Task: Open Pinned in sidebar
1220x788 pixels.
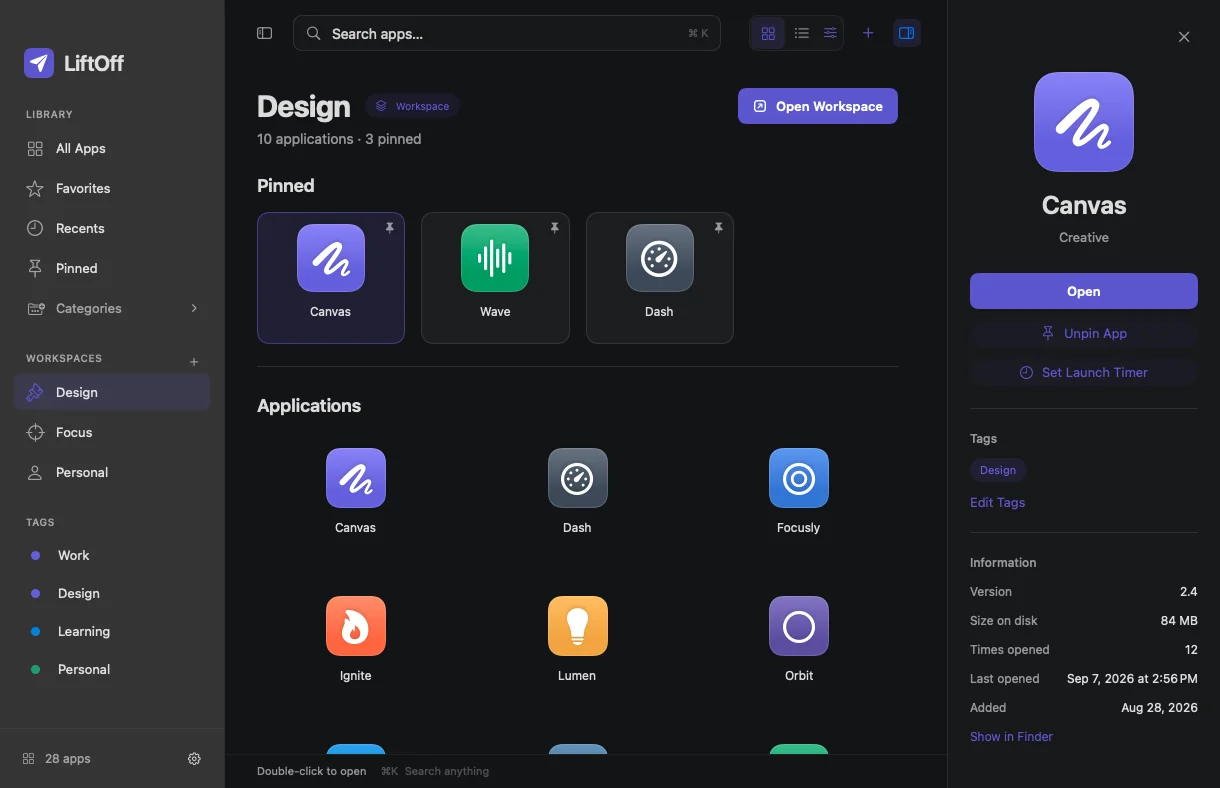Action: pyautogui.click(x=112, y=268)
